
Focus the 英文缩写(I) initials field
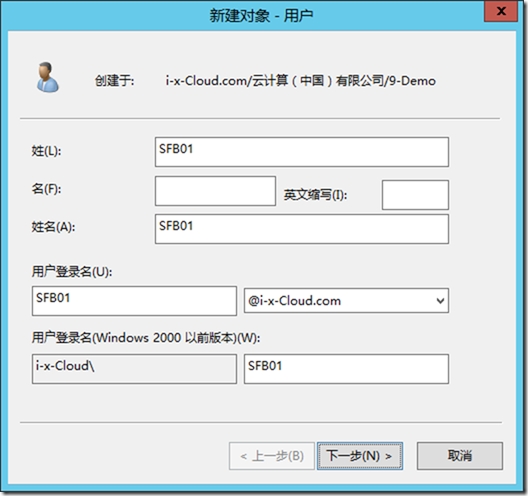click(x=415, y=195)
